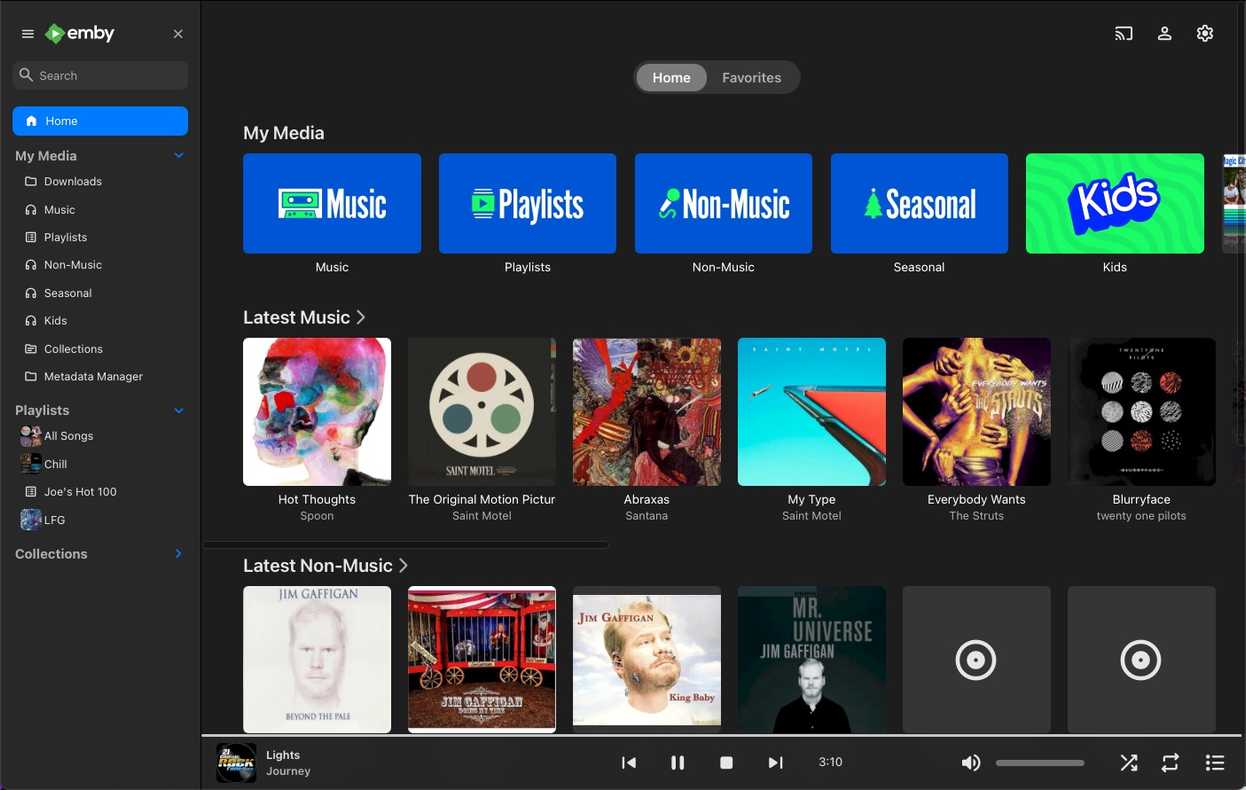
Task: Adjust the volume slider
Action: pos(1040,763)
